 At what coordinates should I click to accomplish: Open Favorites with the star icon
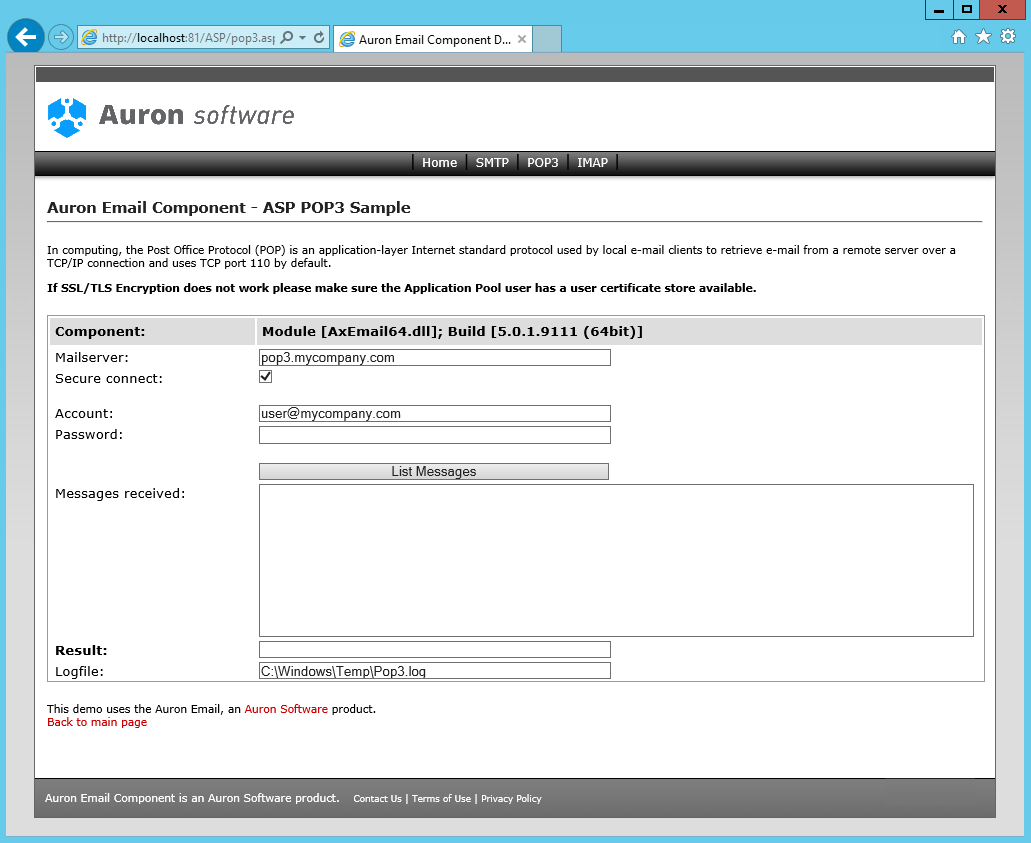click(x=983, y=37)
